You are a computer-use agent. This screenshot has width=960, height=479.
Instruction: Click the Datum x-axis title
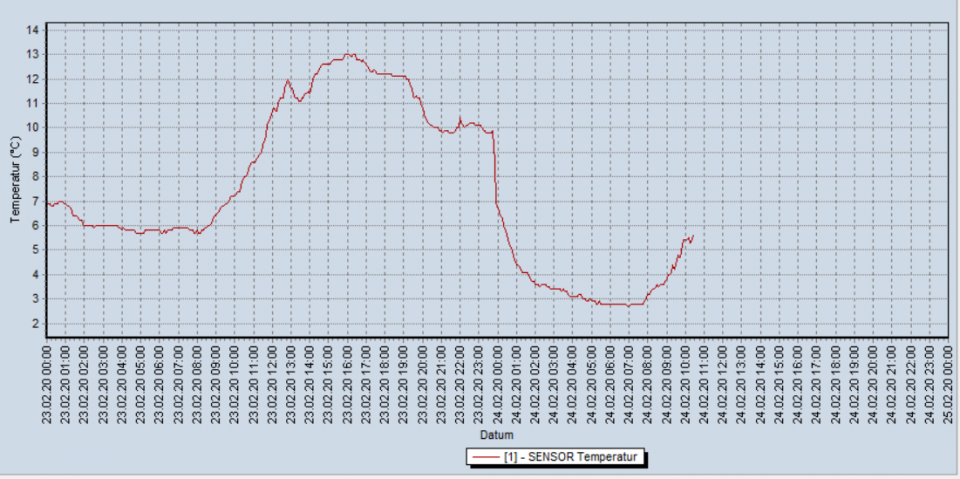click(496, 436)
